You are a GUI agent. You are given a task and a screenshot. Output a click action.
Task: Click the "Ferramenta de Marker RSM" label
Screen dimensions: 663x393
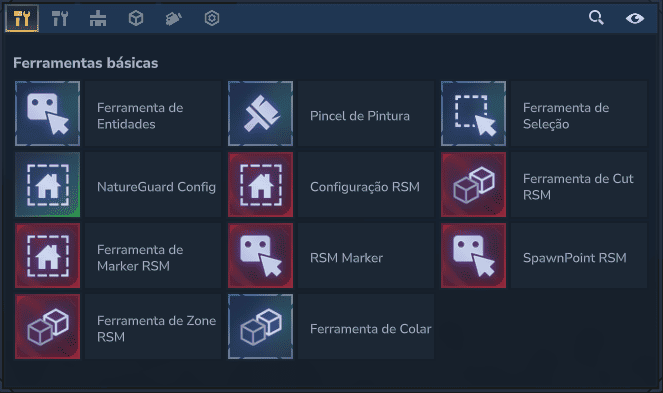click(140, 258)
